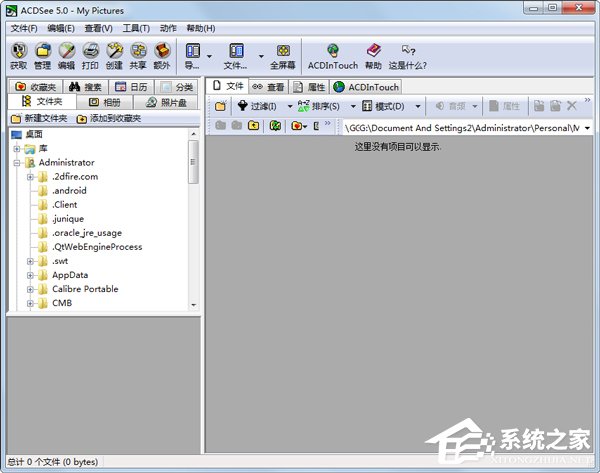Switch to the 收藏夹 tab
600x473 pixels.
[x=35, y=87]
